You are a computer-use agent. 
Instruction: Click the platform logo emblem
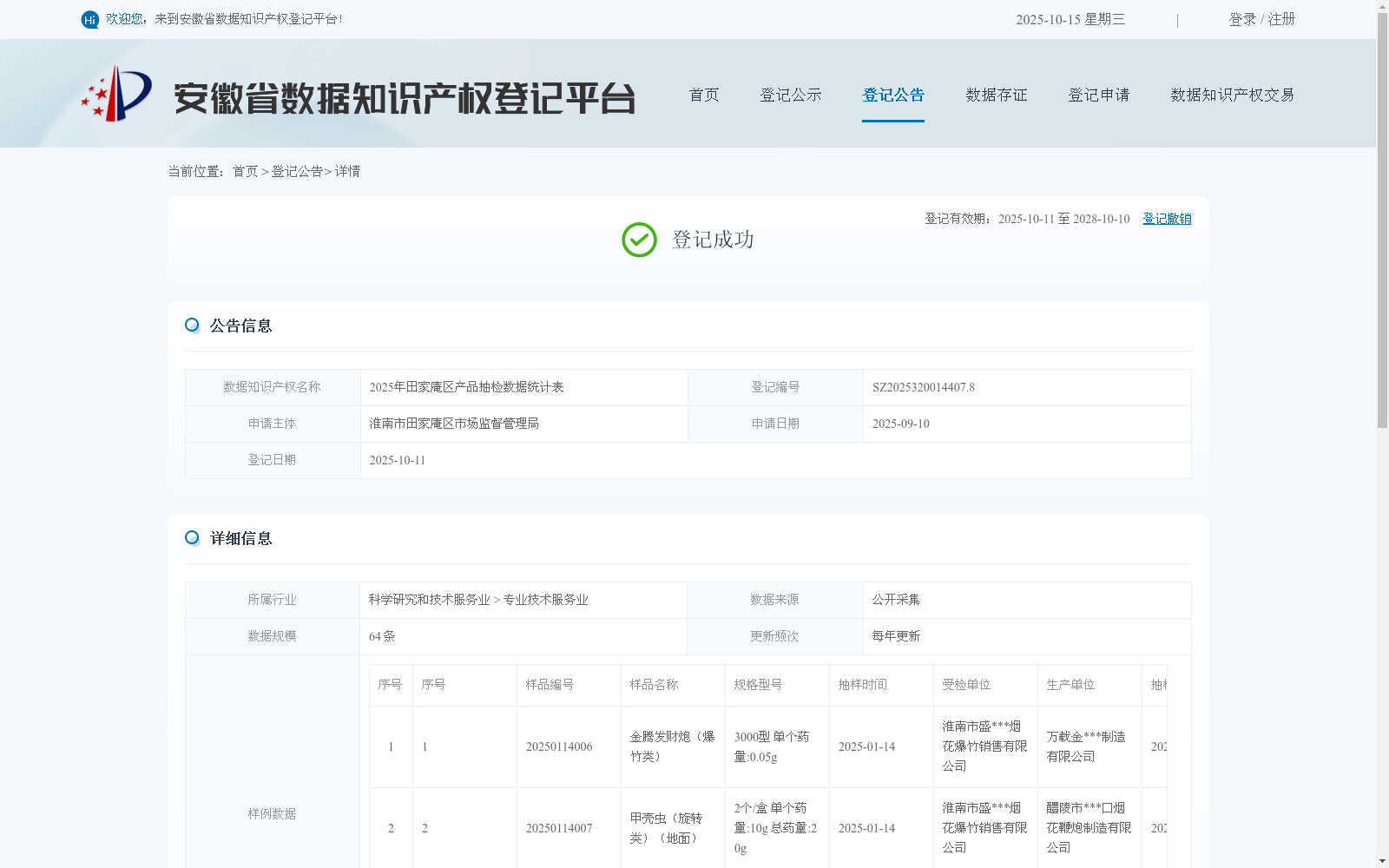pyautogui.click(x=116, y=94)
